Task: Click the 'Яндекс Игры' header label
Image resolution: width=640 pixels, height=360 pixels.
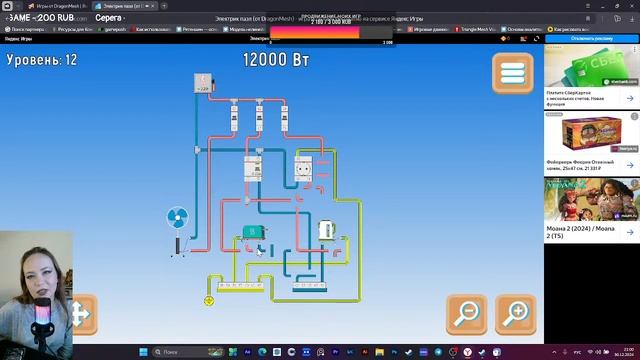Action: 18,39
